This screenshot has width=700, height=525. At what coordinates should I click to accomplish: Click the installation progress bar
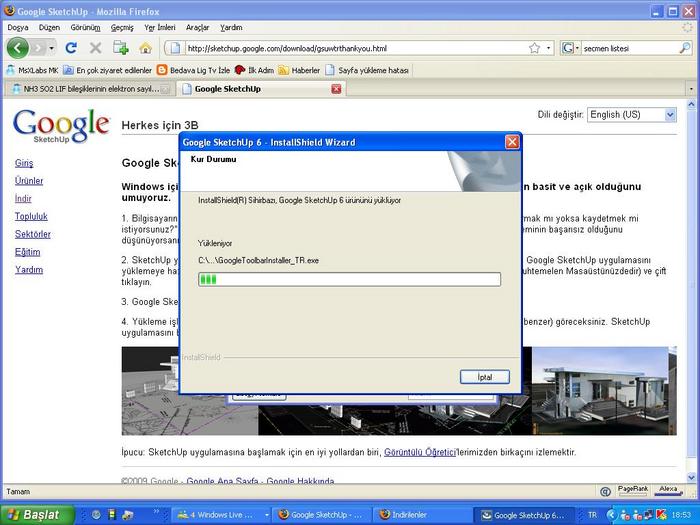point(349,279)
